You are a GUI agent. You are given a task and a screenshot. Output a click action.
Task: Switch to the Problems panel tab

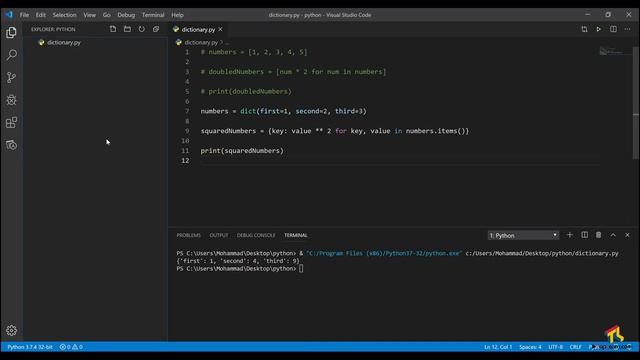pos(189,235)
